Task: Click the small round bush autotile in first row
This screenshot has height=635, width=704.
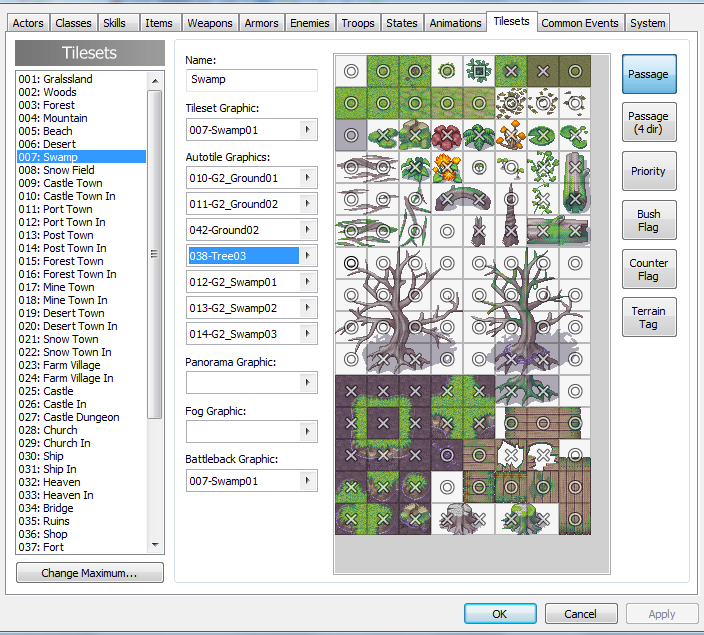Action: [x=447, y=71]
